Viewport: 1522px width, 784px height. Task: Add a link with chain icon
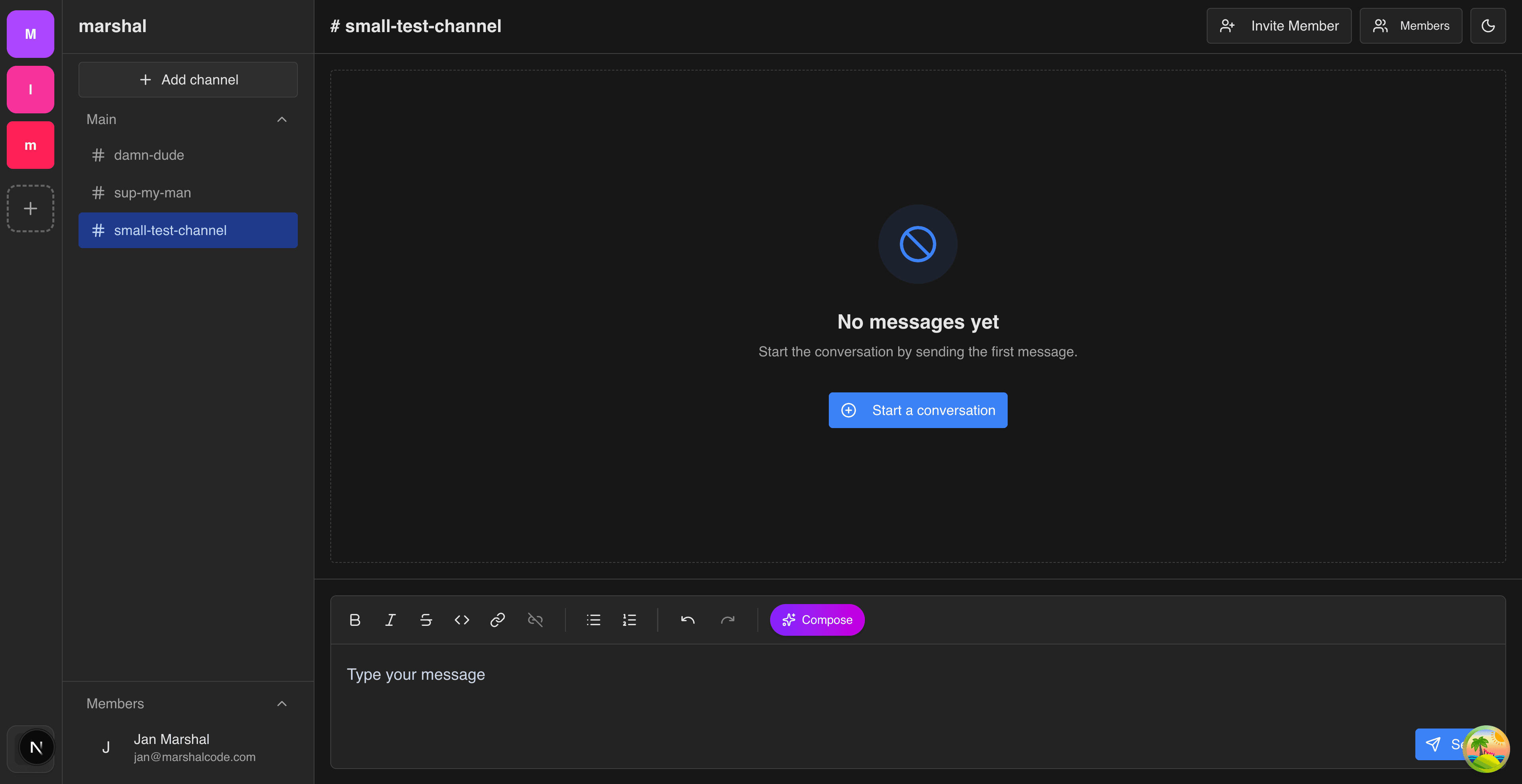(498, 620)
